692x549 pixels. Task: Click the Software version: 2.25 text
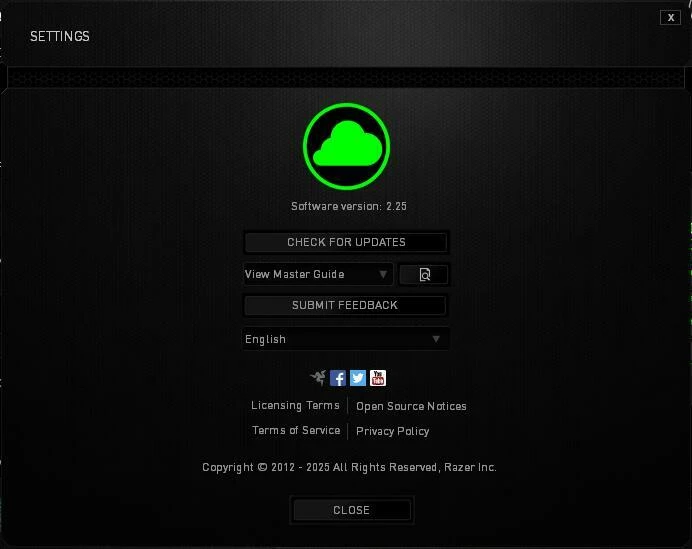[349, 206]
